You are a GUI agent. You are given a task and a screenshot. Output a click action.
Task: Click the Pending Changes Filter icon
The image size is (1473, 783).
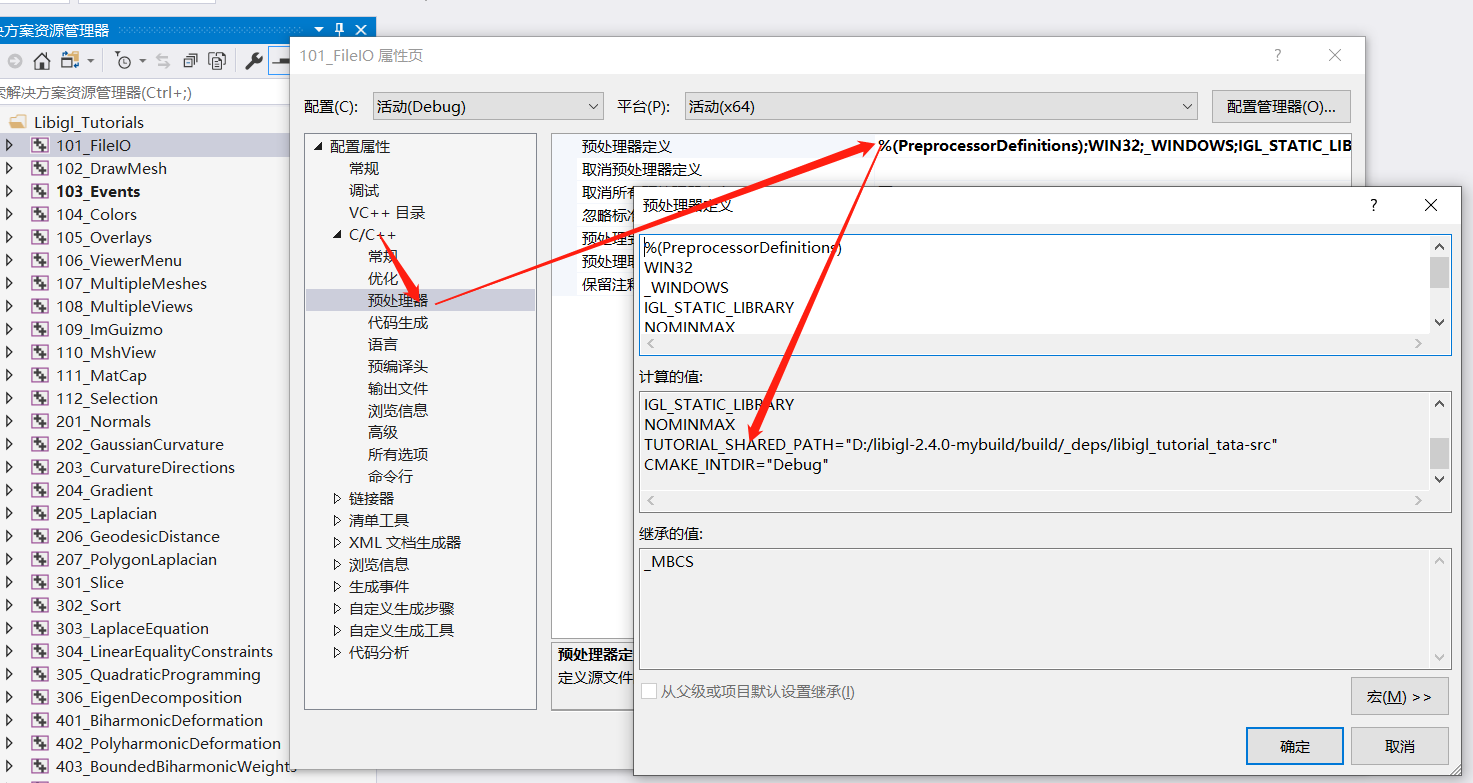coord(122,60)
